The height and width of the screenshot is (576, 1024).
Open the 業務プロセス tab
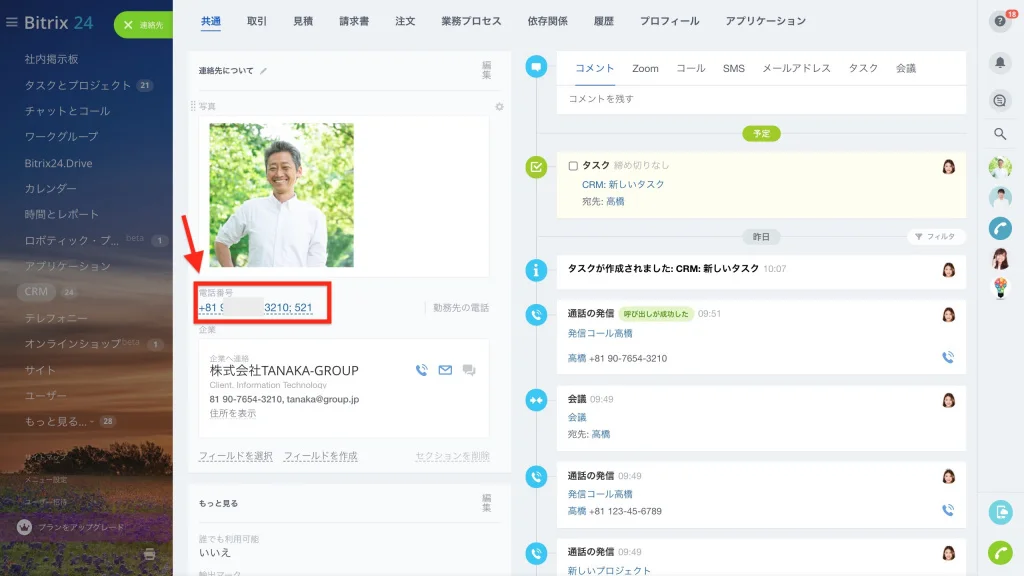pos(471,21)
